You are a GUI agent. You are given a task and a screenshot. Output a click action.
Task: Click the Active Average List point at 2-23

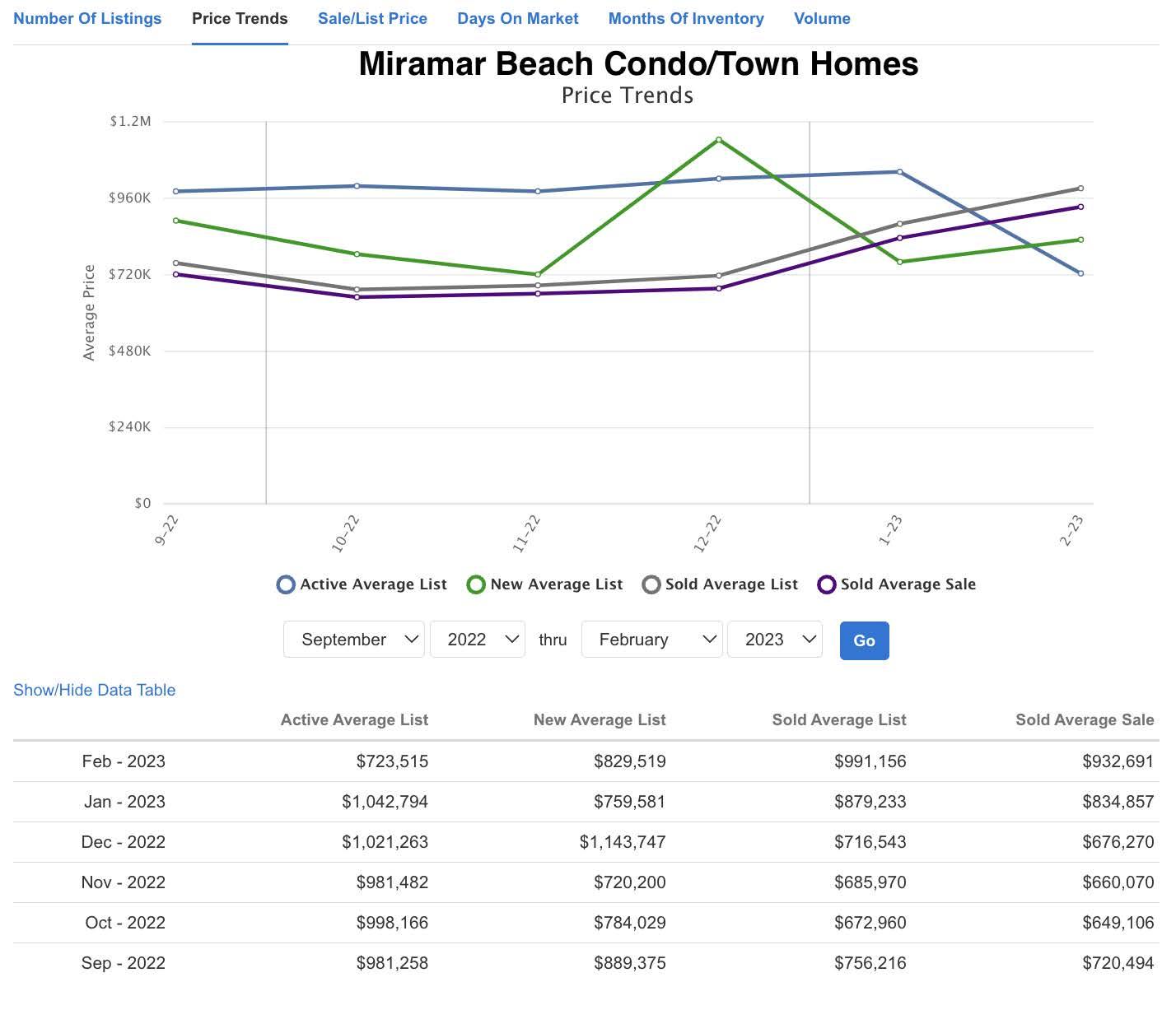(x=1080, y=273)
